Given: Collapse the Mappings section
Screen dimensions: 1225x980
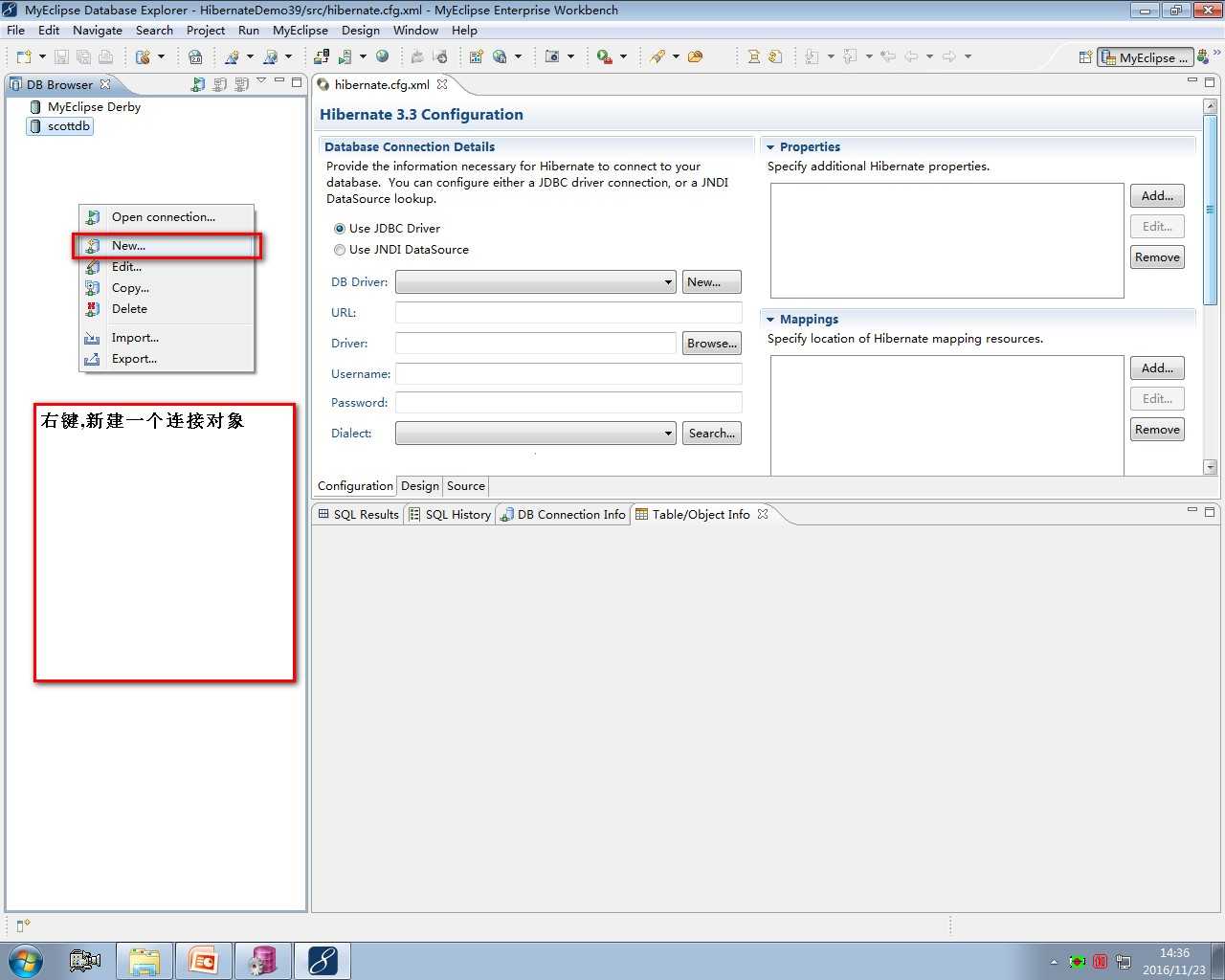Looking at the screenshot, I should [x=770, y=320].
